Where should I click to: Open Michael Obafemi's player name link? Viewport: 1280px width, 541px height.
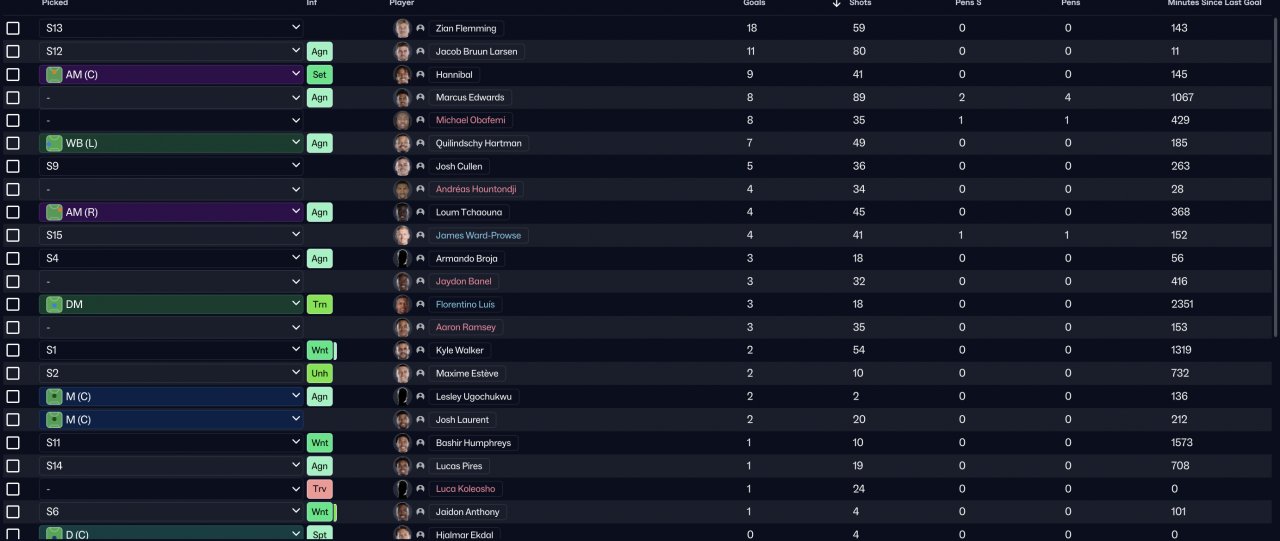(471, 120)
